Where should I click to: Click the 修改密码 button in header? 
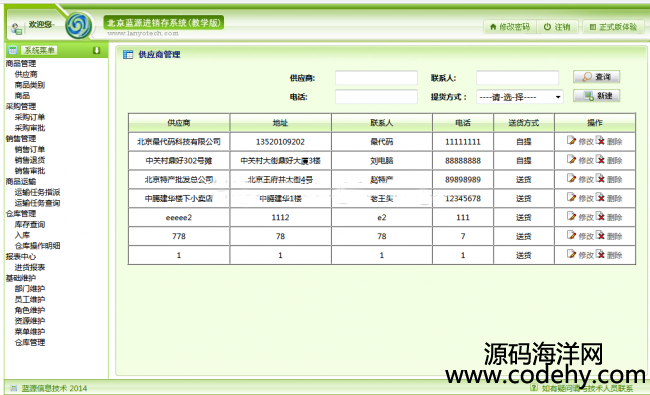click(509, 27)
